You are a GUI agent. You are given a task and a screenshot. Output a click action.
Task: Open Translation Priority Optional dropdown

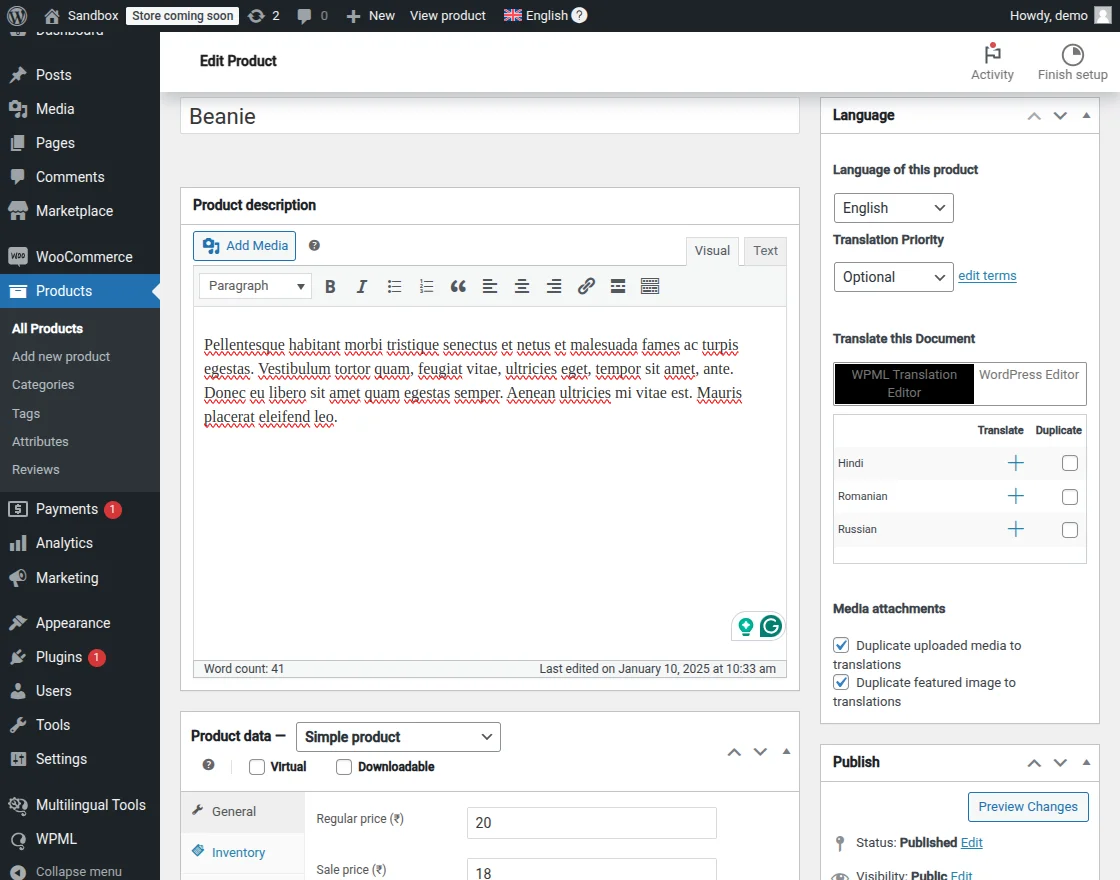click(x=893, y=277)
